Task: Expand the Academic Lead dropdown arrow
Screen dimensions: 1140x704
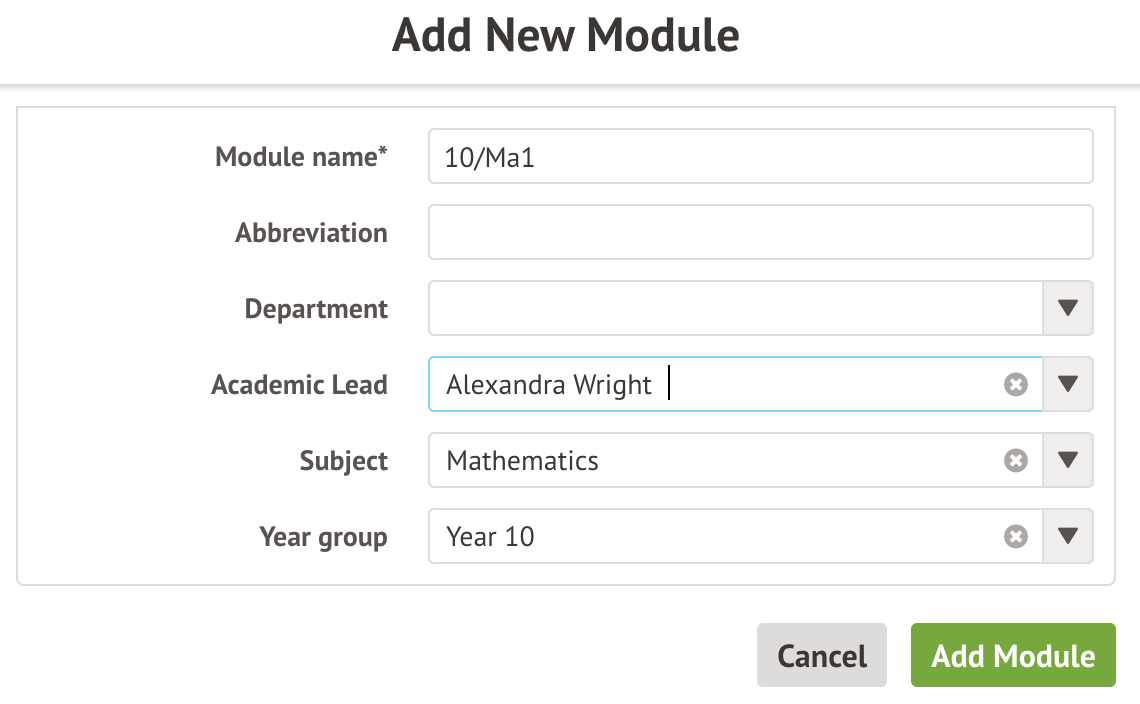Action: pyautogui.click(x=1068, y=385)
